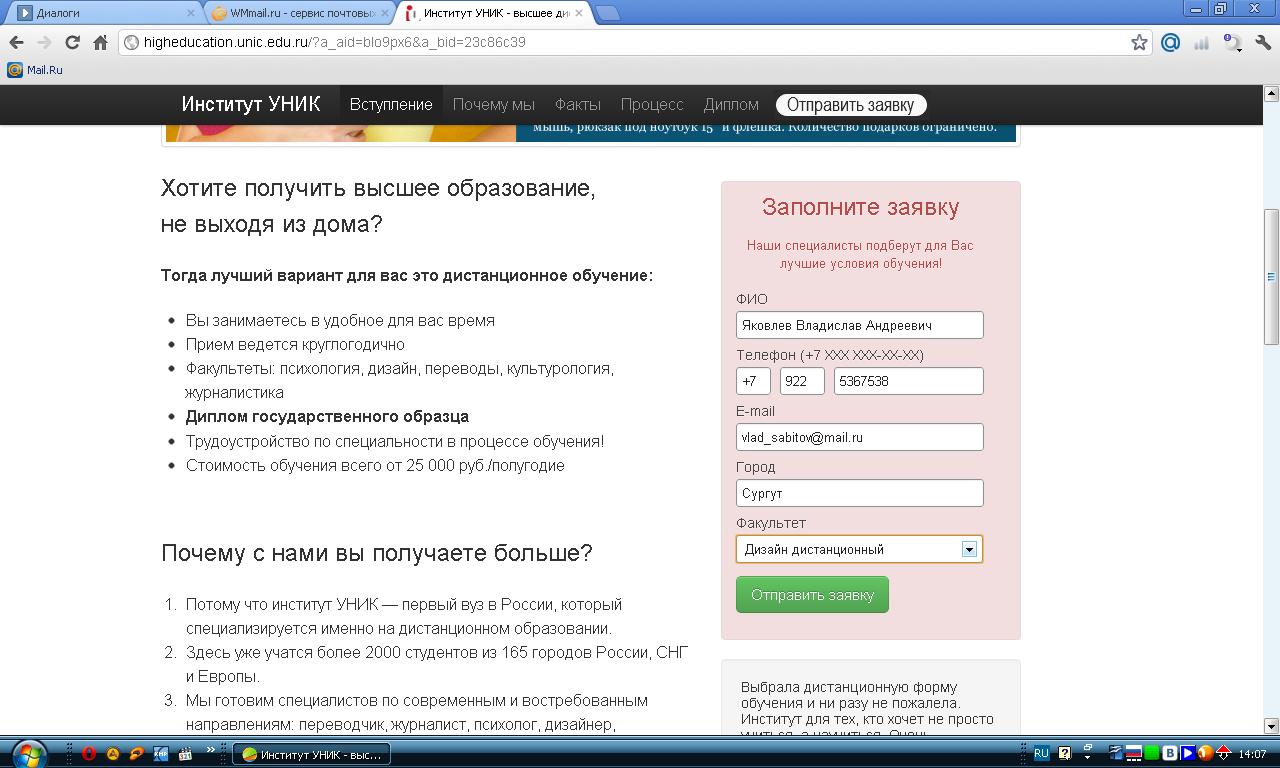The height and width of the screenshot is (768, 1280).
Task: Click the page scrollbar down arrow
Action: point(1271,726)
